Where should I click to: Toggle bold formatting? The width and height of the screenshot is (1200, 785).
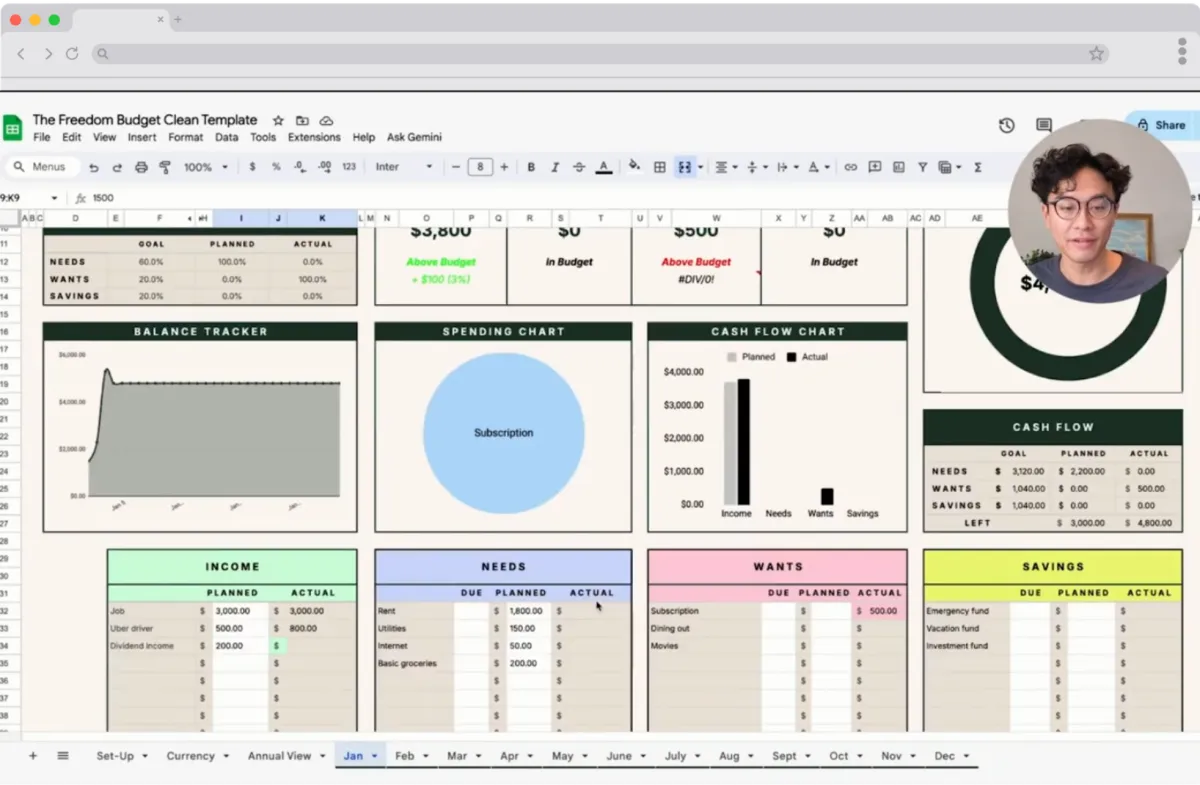(531, 167)
